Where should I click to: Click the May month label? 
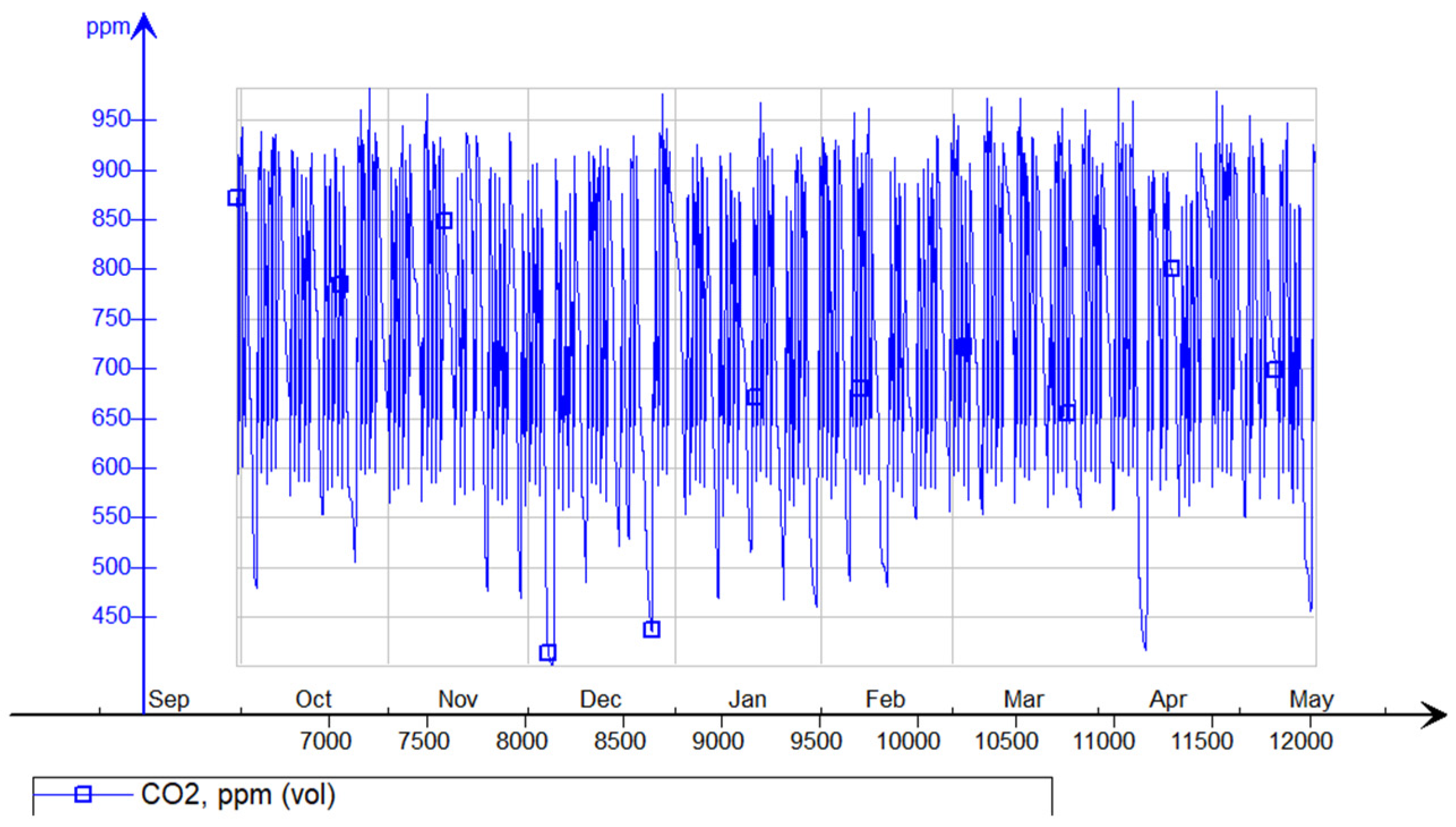tap(1312, 700)
